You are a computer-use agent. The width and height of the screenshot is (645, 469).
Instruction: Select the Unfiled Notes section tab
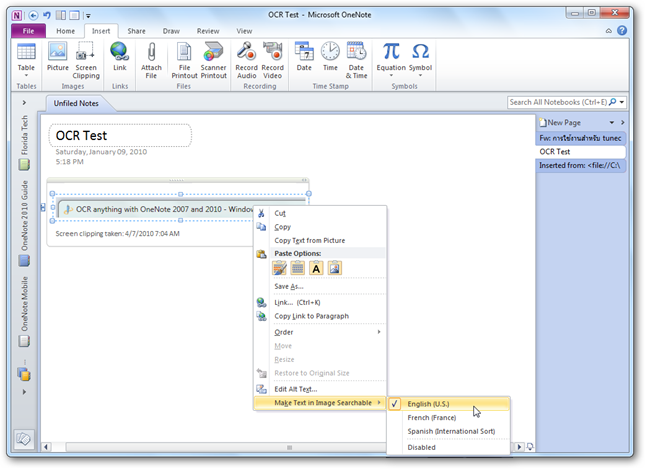(76, 103)
